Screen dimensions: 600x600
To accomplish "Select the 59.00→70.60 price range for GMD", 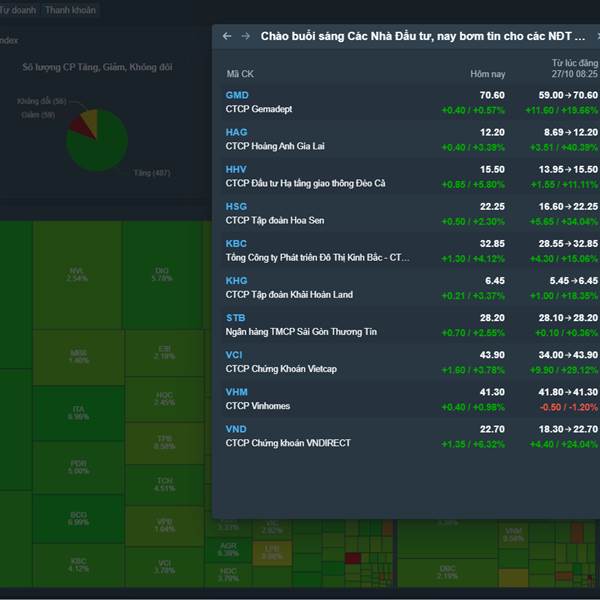I will [568, 95].
